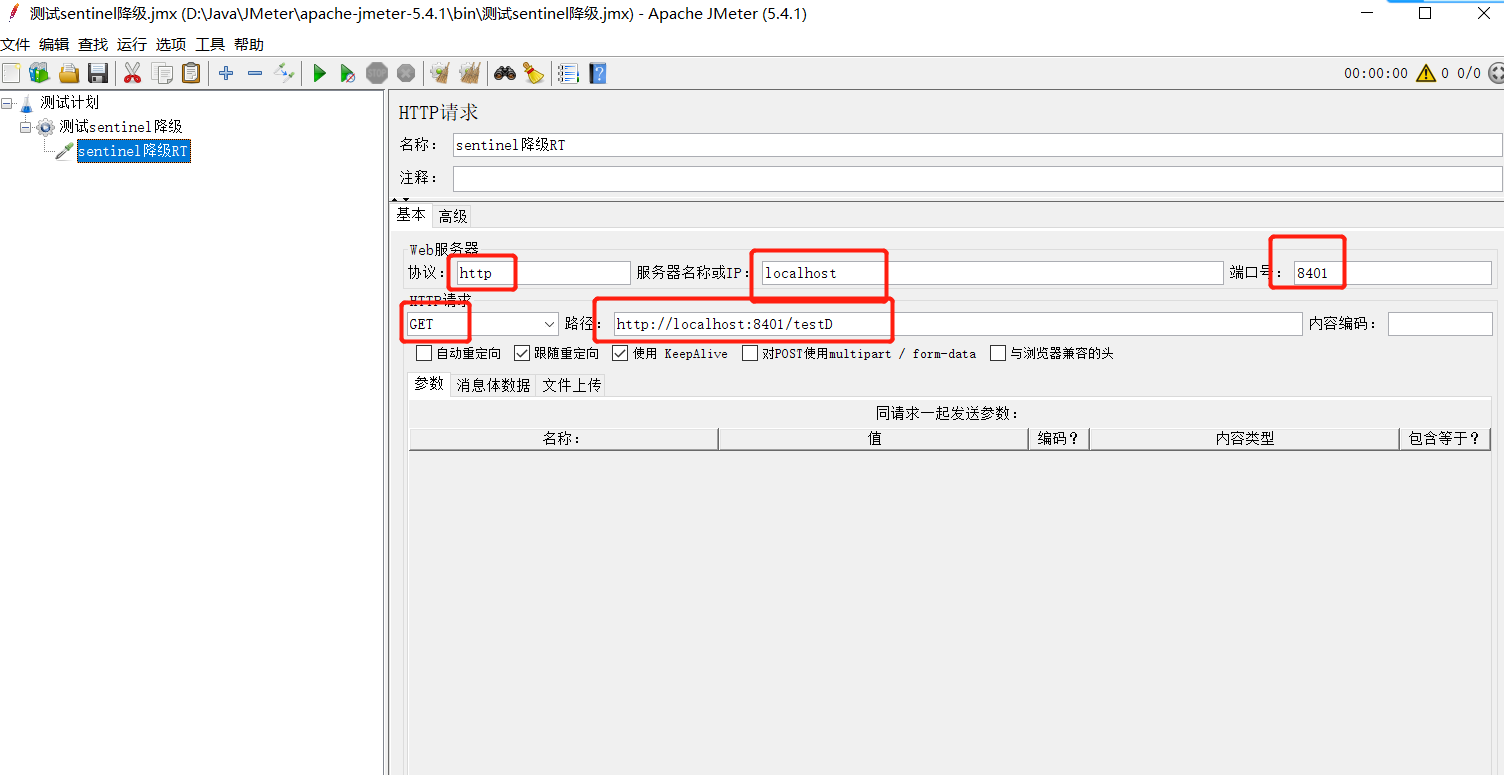Open the 帮助 menu

249,44
